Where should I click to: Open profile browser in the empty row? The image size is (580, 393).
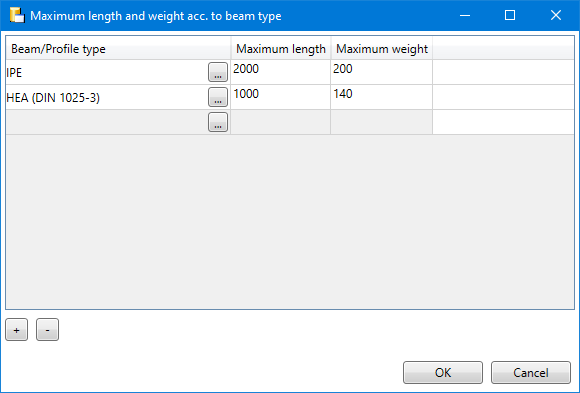click(218, 122)
